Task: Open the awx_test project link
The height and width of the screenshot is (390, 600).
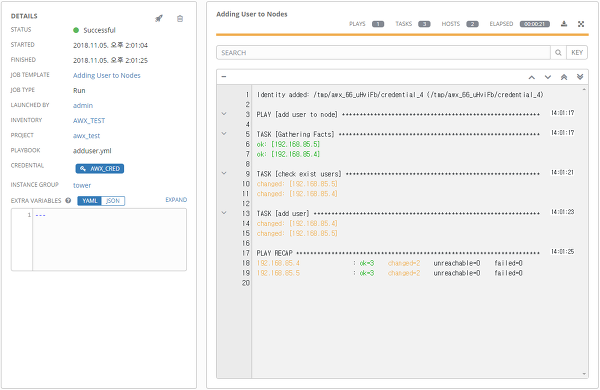Action: pos(86,135)
